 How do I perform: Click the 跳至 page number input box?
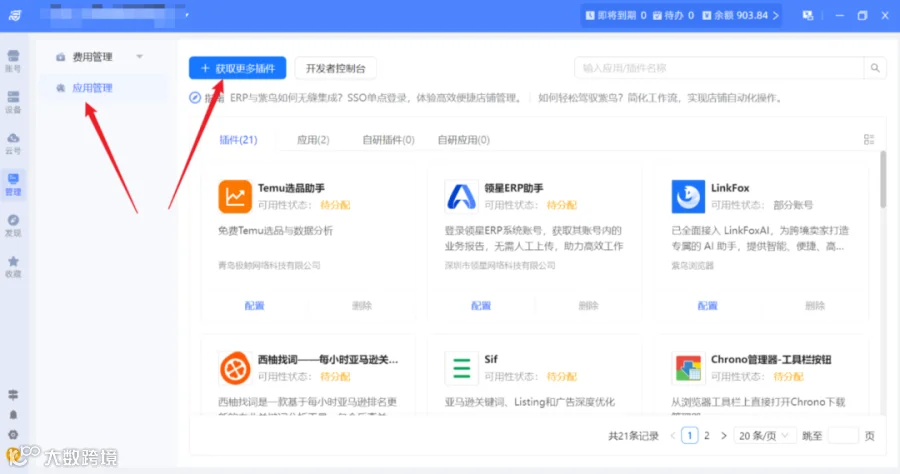pyautogui.click(x=843, y=436)
